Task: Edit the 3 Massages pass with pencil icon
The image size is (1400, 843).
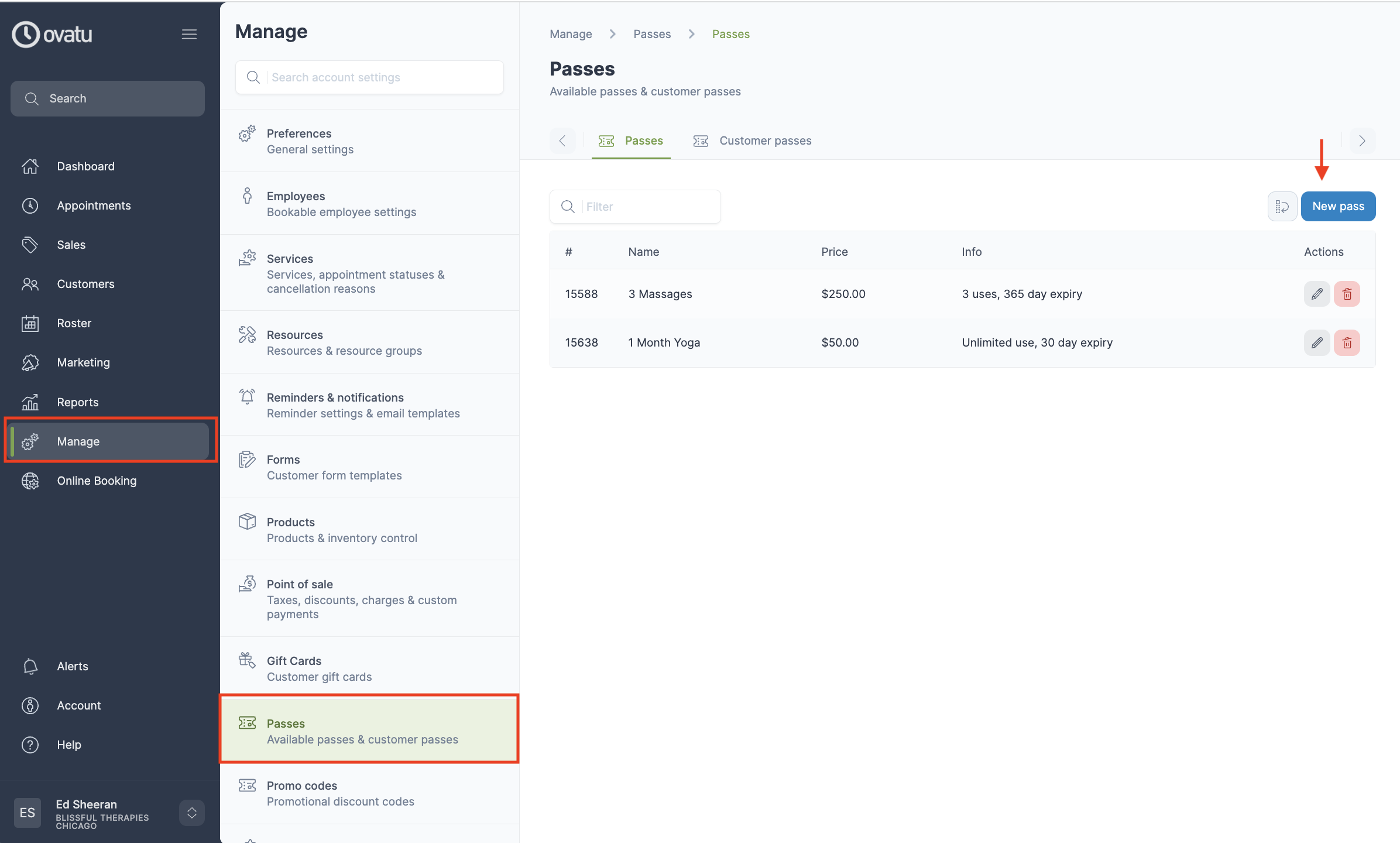Action: (1317, 294)
